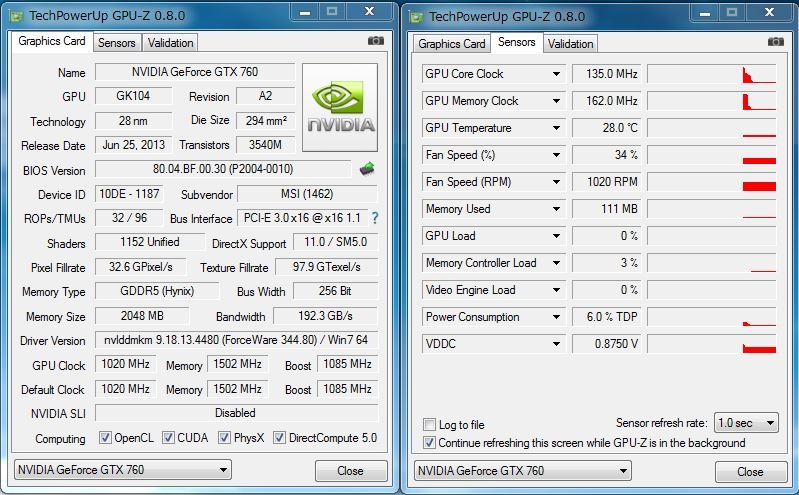Click the camera screenshot icon in left window
Screen dimensions: 799x495
[376, 40]
